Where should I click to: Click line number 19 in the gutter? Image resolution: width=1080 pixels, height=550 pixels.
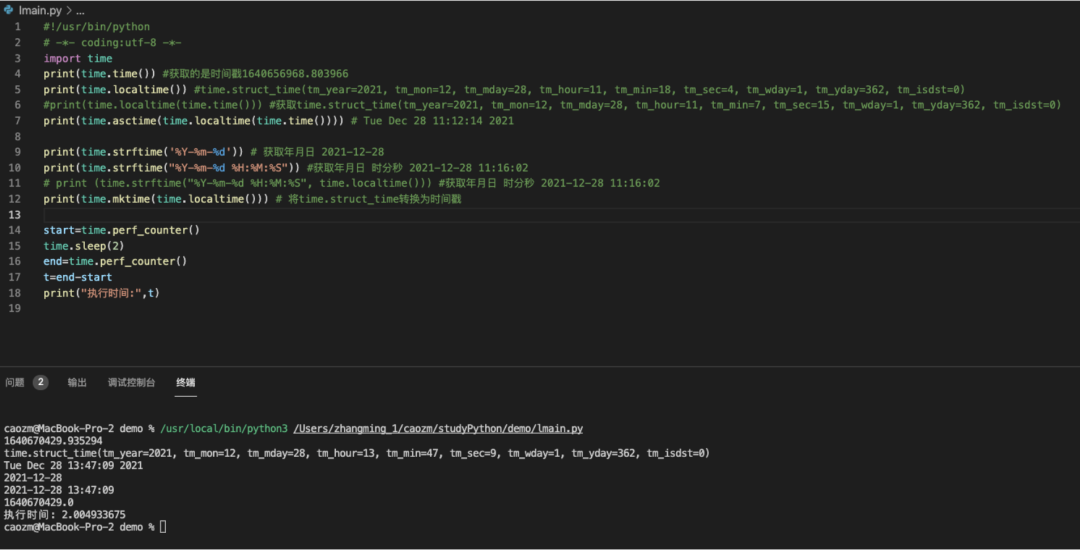[x=14, y=308]
